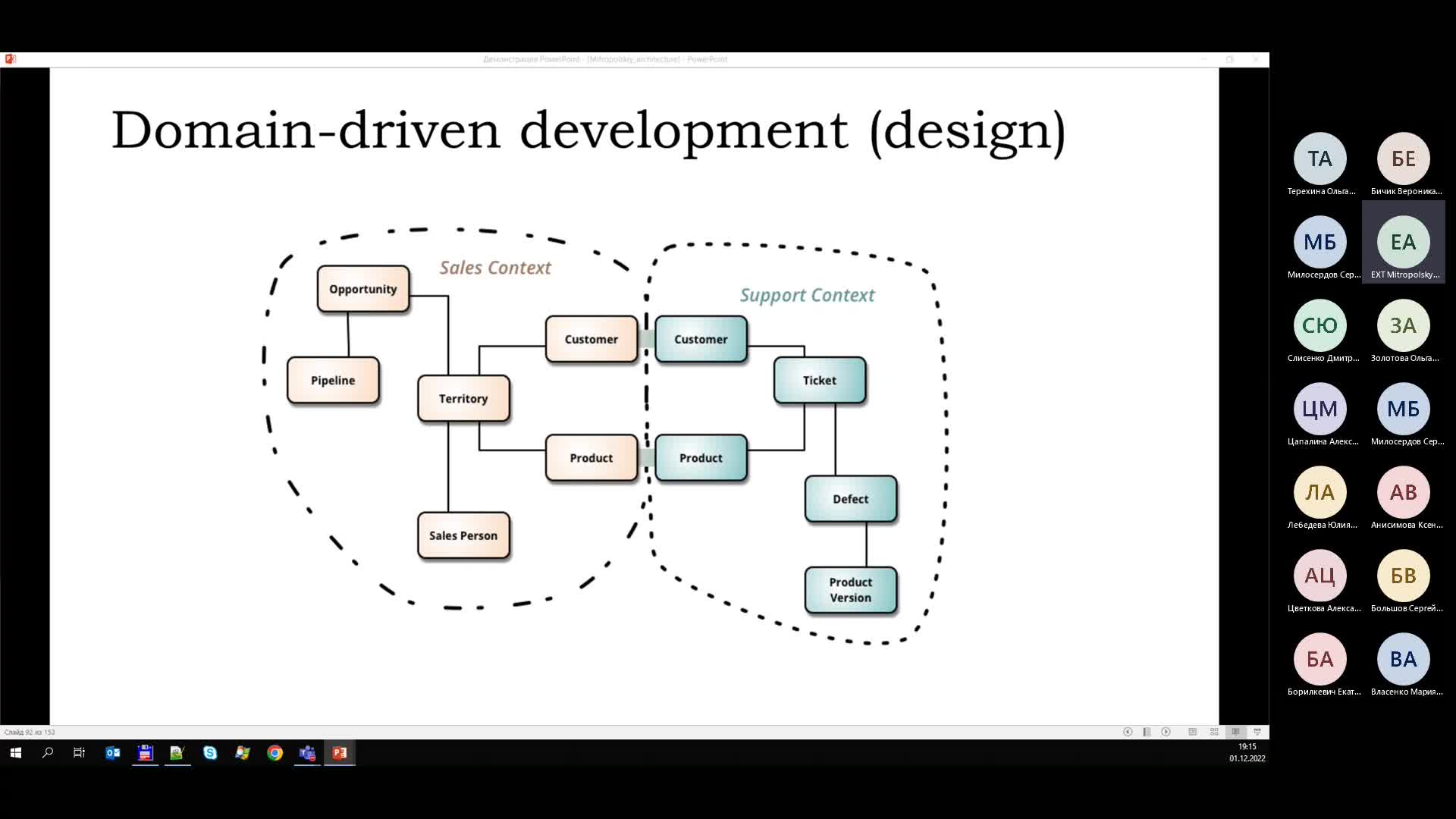Click the Opportunity box in Sales Context
This screenshot has height=819, width=1456.
pyautogui.click(x=363, y=289)
